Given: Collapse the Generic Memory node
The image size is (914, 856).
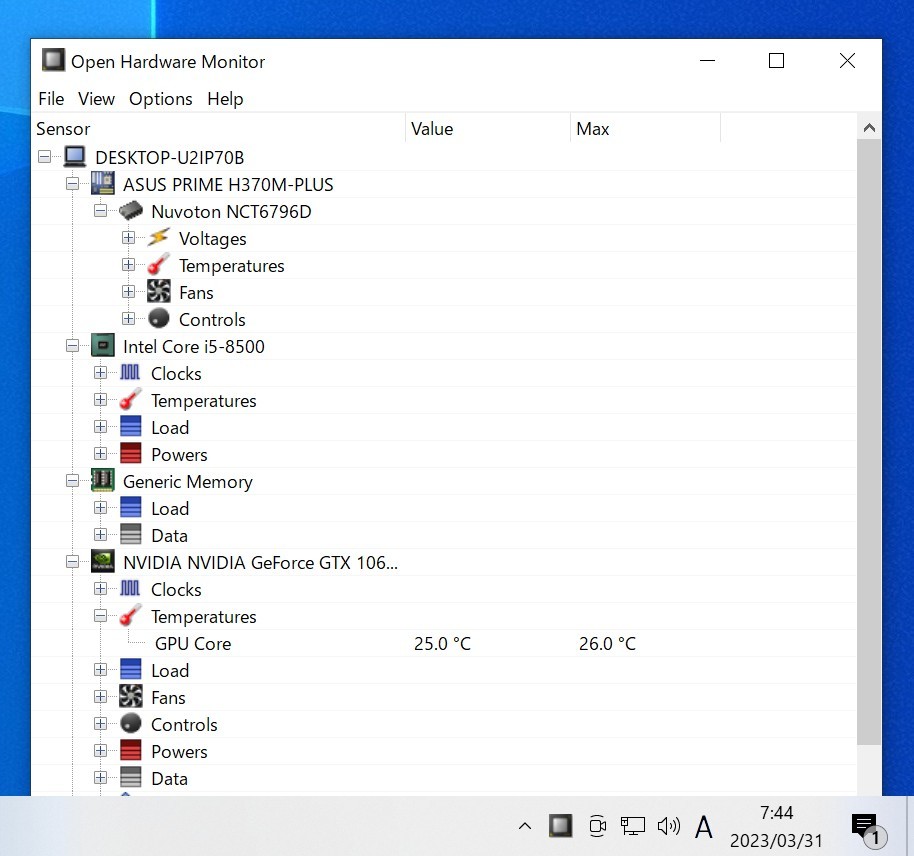Looking at the screenshot, I should tap(72, 480).
